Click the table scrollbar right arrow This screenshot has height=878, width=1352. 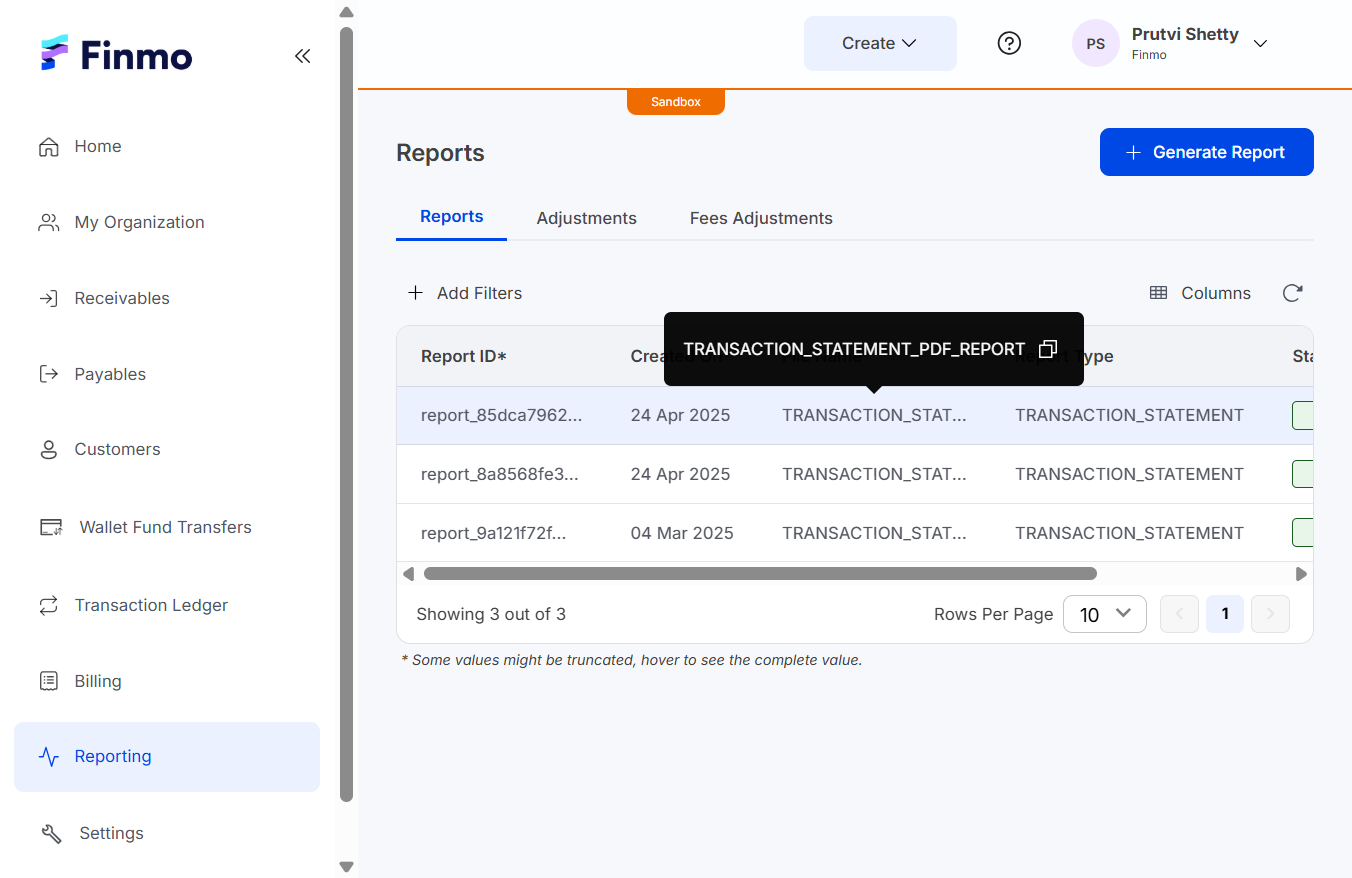(x=1301, y=574)
